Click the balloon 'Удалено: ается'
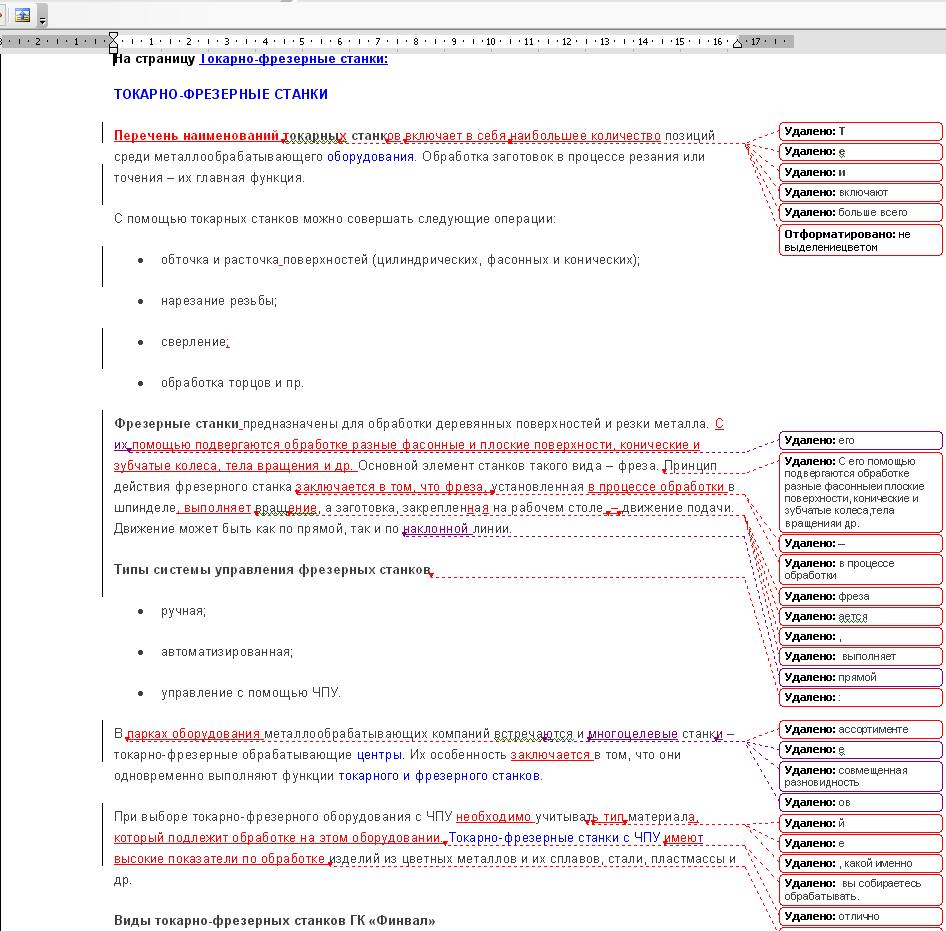The image size is (946, 931). point(860,617)
